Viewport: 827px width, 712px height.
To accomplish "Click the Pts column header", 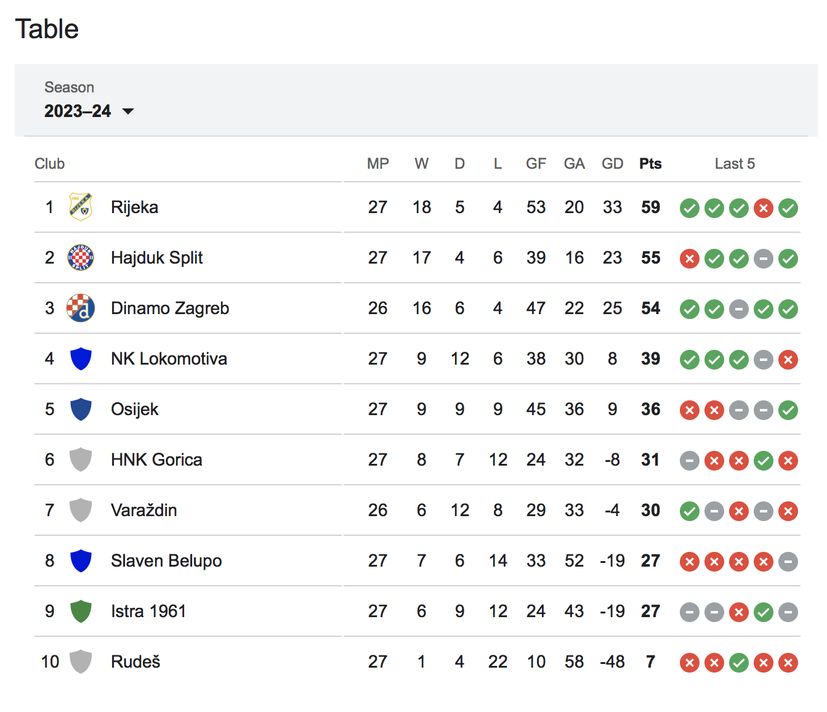I will 650,164.
